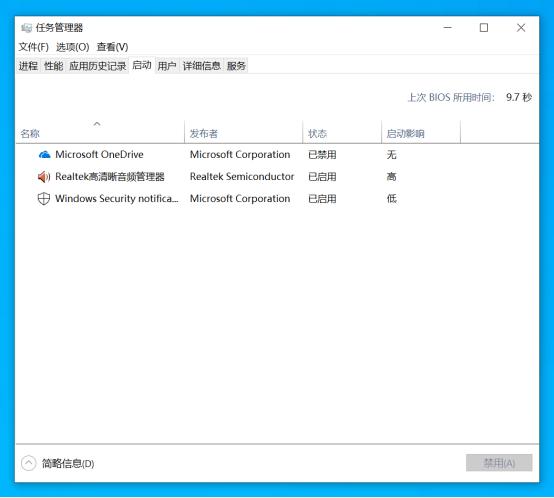Click the 已禁用 status of OneDrive
Viewport: 554px width, 498px height.
click(x=322, y=155)
